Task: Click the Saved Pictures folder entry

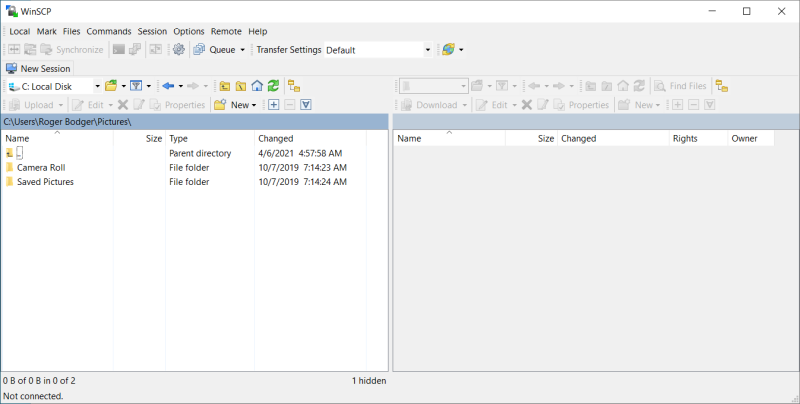Action: (x=45, y=182)
